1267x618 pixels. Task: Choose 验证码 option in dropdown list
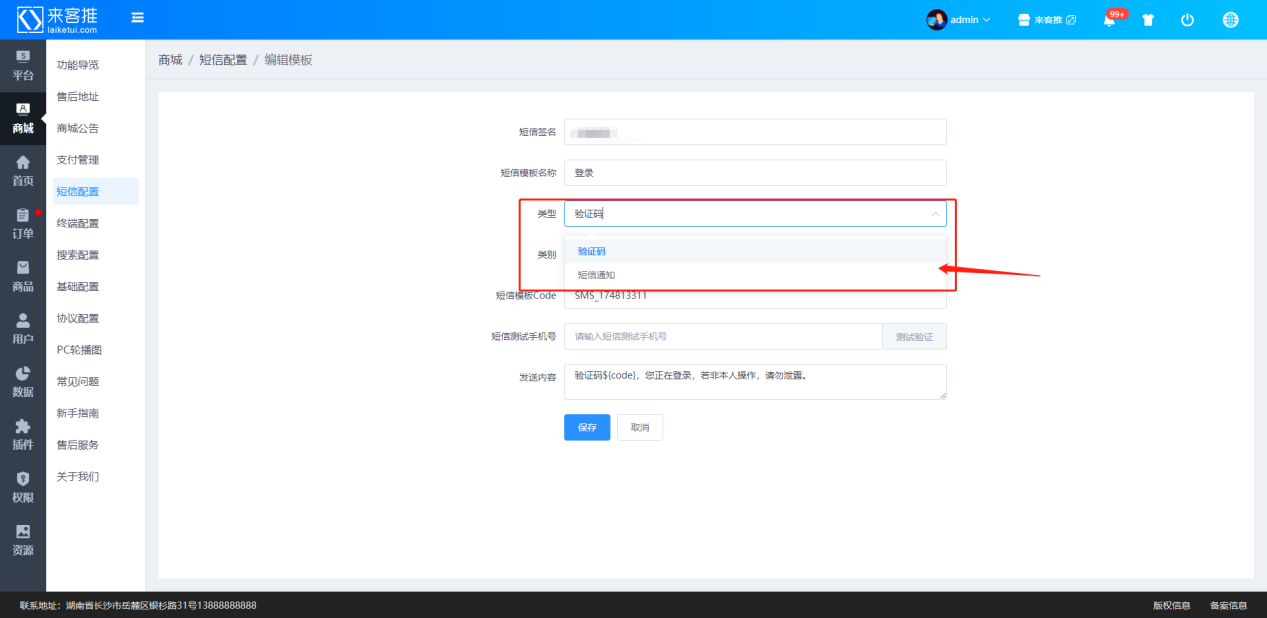coord(755,251)
